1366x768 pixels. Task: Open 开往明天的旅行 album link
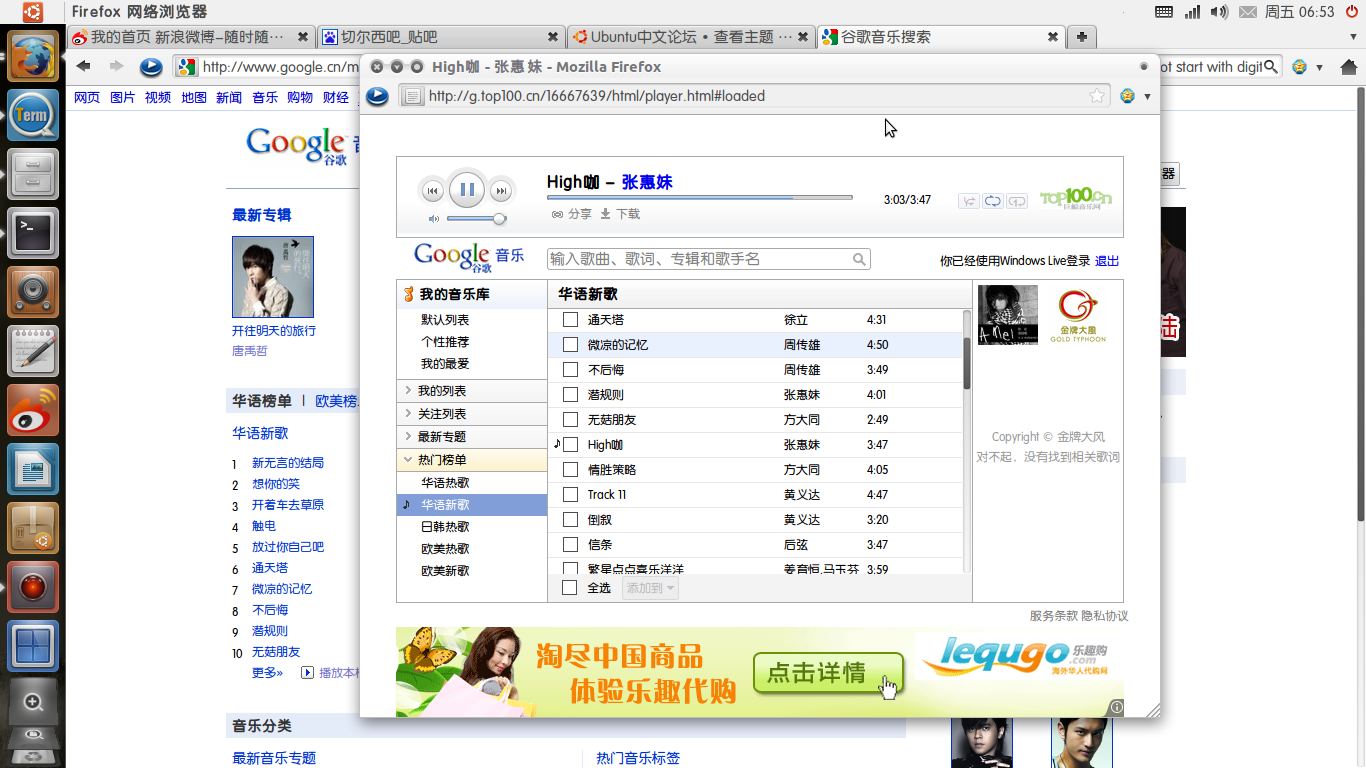tap(274, 331)
